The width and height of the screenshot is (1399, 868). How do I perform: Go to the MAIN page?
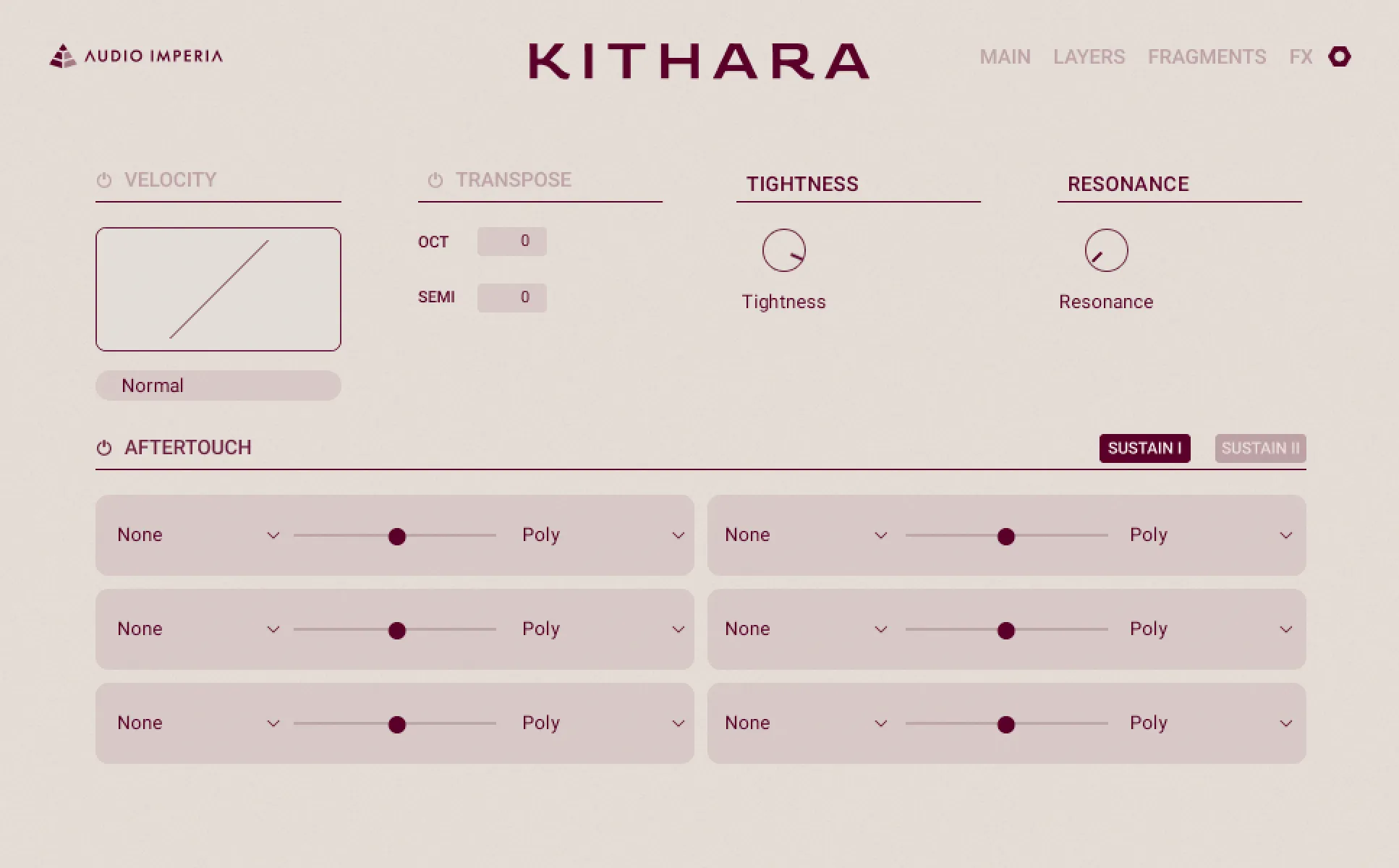tap(1005, 56)
